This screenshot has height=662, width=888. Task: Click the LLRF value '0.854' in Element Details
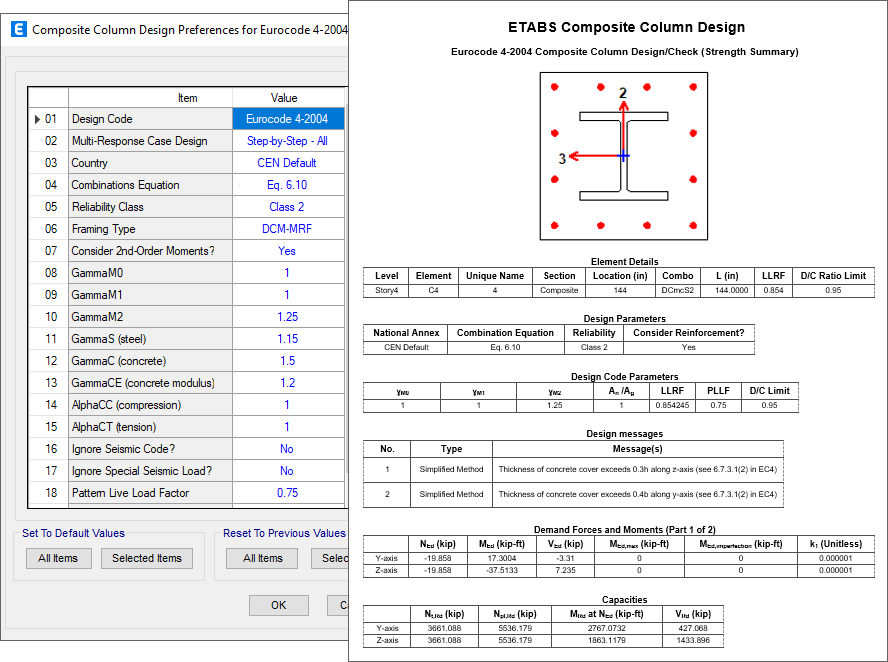click(x=773, y=291)
